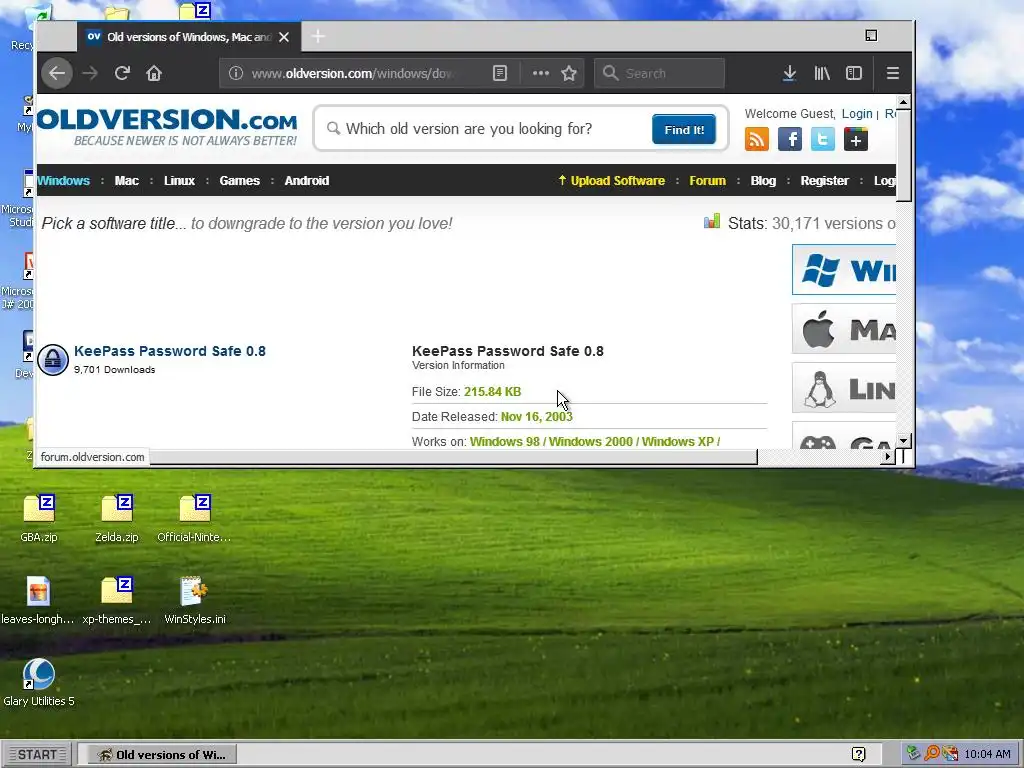Click the orange magnifier tray icon
Viewport: 1024px width, 768px height.
point(932,754)
